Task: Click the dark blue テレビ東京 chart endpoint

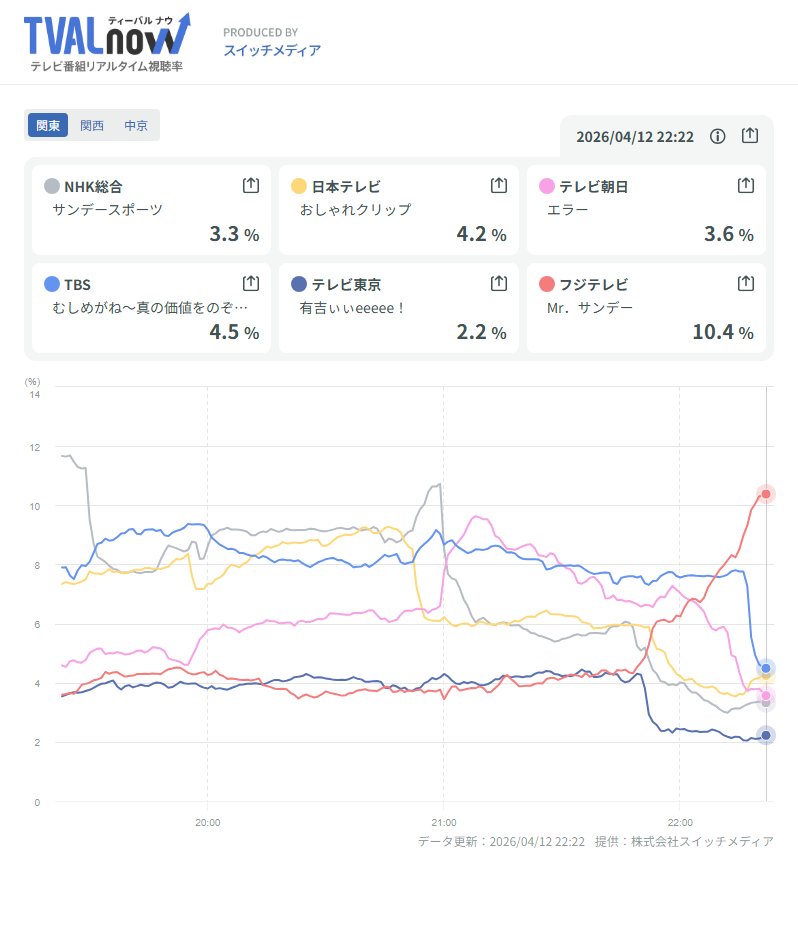Action: click(766, 735)
